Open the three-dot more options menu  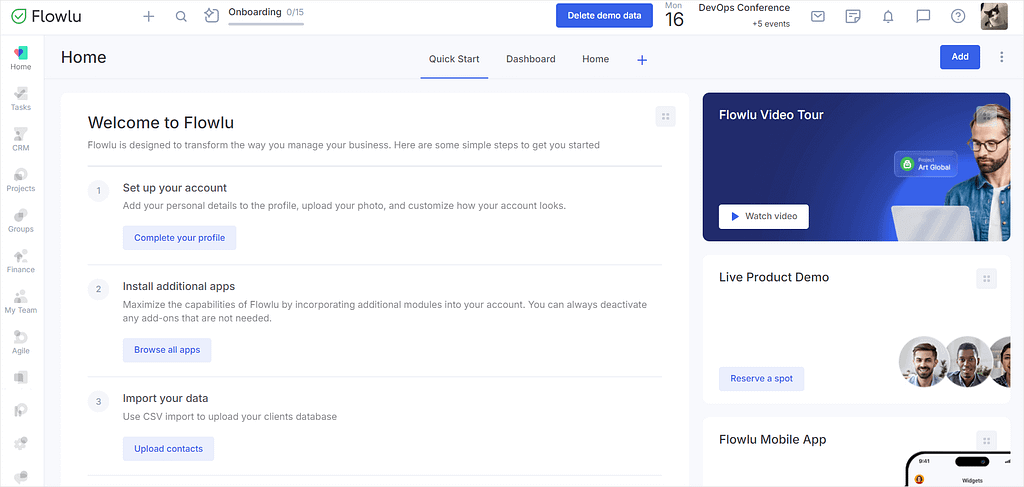[1002, 57]
